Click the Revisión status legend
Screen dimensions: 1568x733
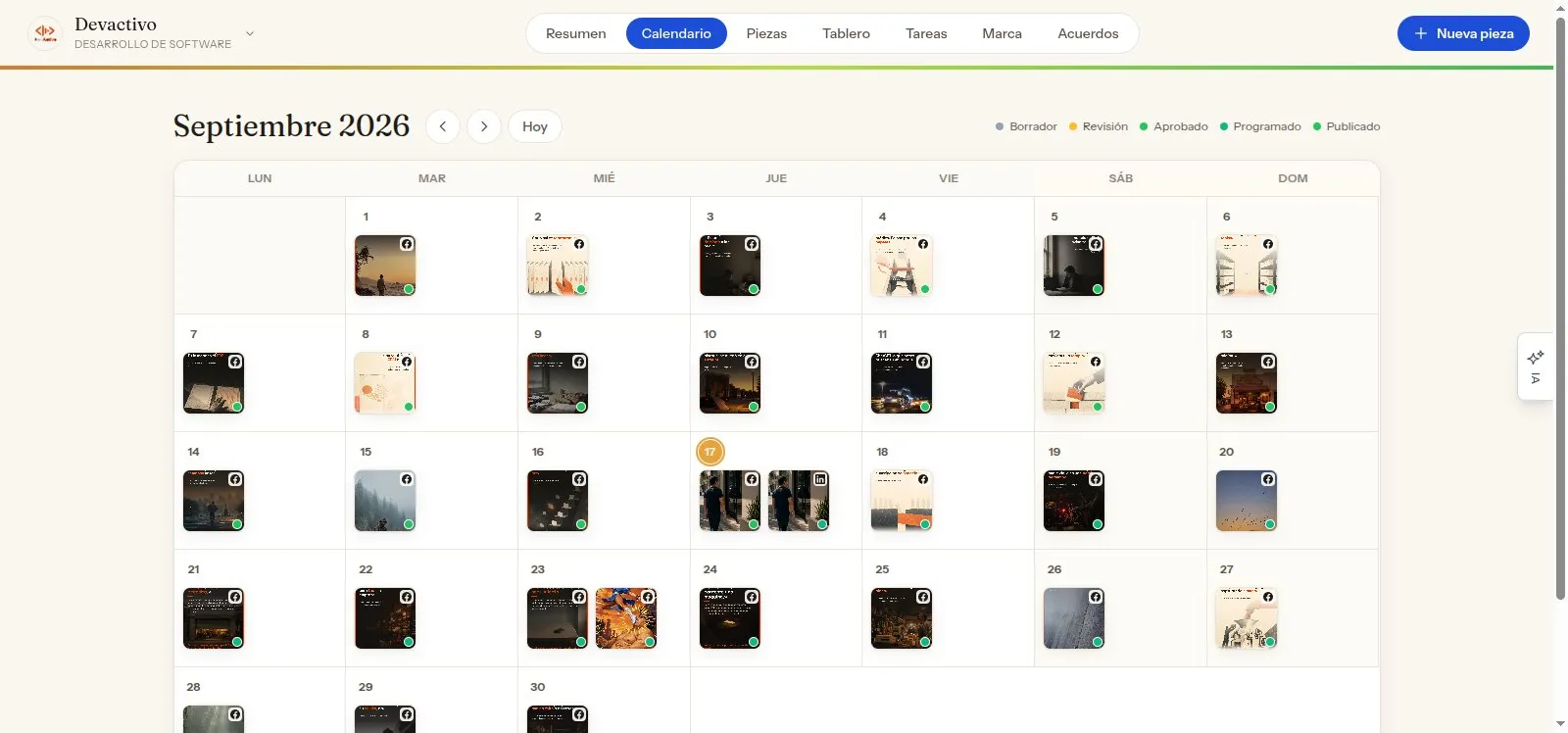coord(1099,126)
